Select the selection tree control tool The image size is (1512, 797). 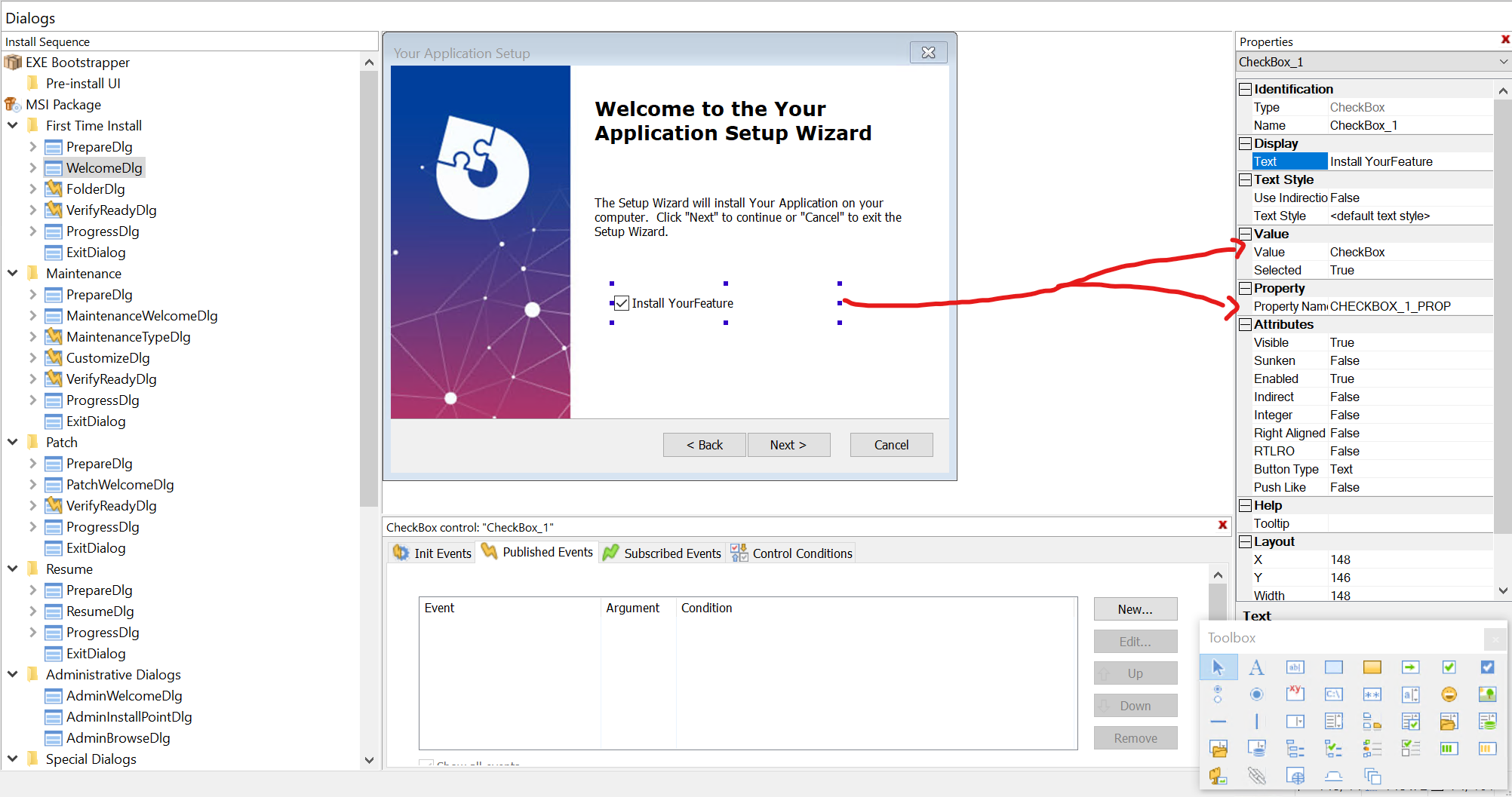pyautogui.click(x=1295, y=749)
